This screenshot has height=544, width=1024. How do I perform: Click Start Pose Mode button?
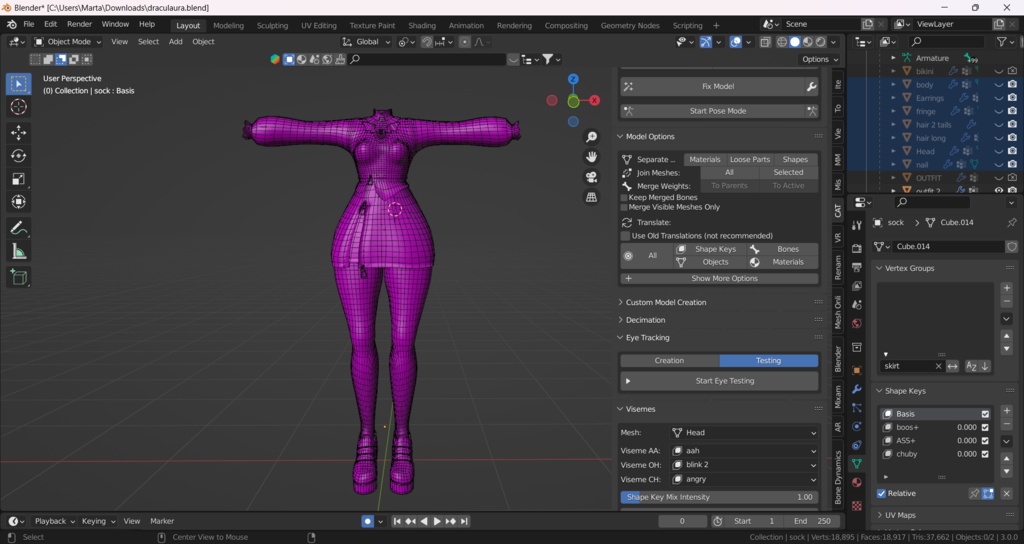[713, 111]
